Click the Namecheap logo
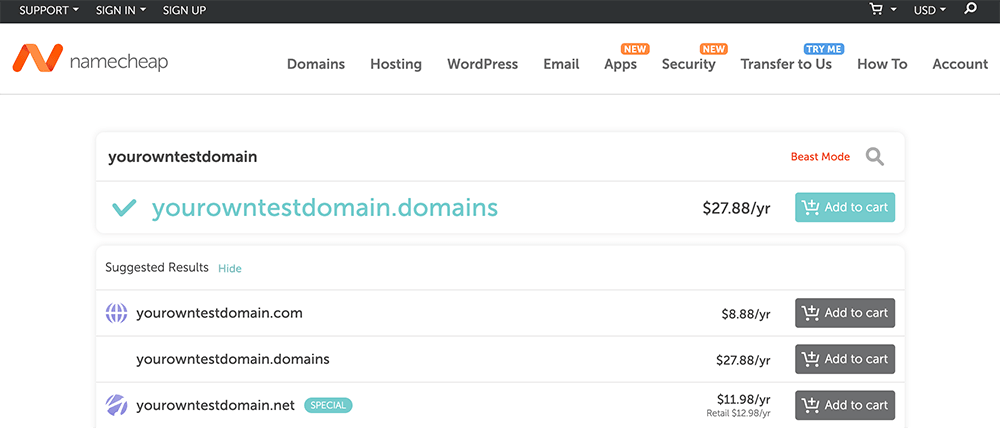The width and height of the screenshot is (1000, 428). [x=90, y=58]
